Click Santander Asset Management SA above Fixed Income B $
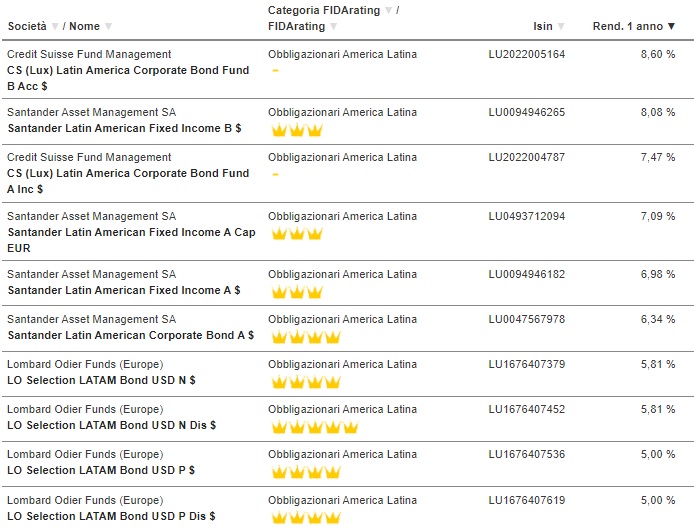 (92, 112)
